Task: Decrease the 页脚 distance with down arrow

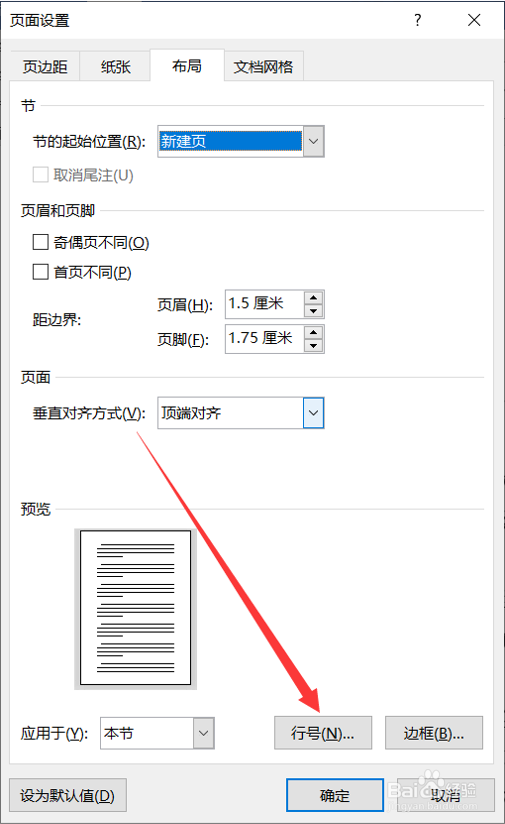Action: [x=314, y=346]
